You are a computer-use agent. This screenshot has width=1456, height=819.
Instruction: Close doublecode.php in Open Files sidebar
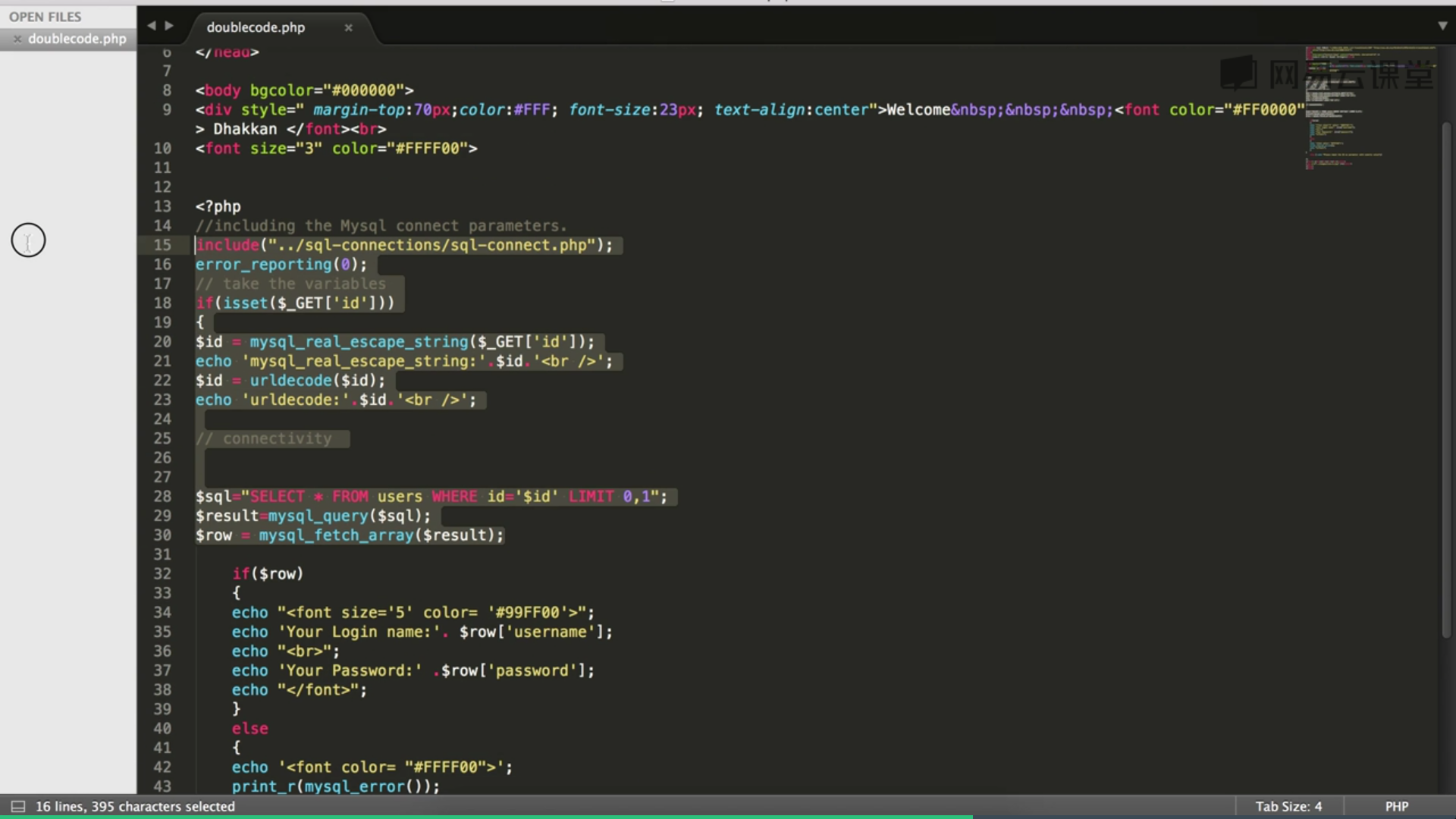pos(17,39)
